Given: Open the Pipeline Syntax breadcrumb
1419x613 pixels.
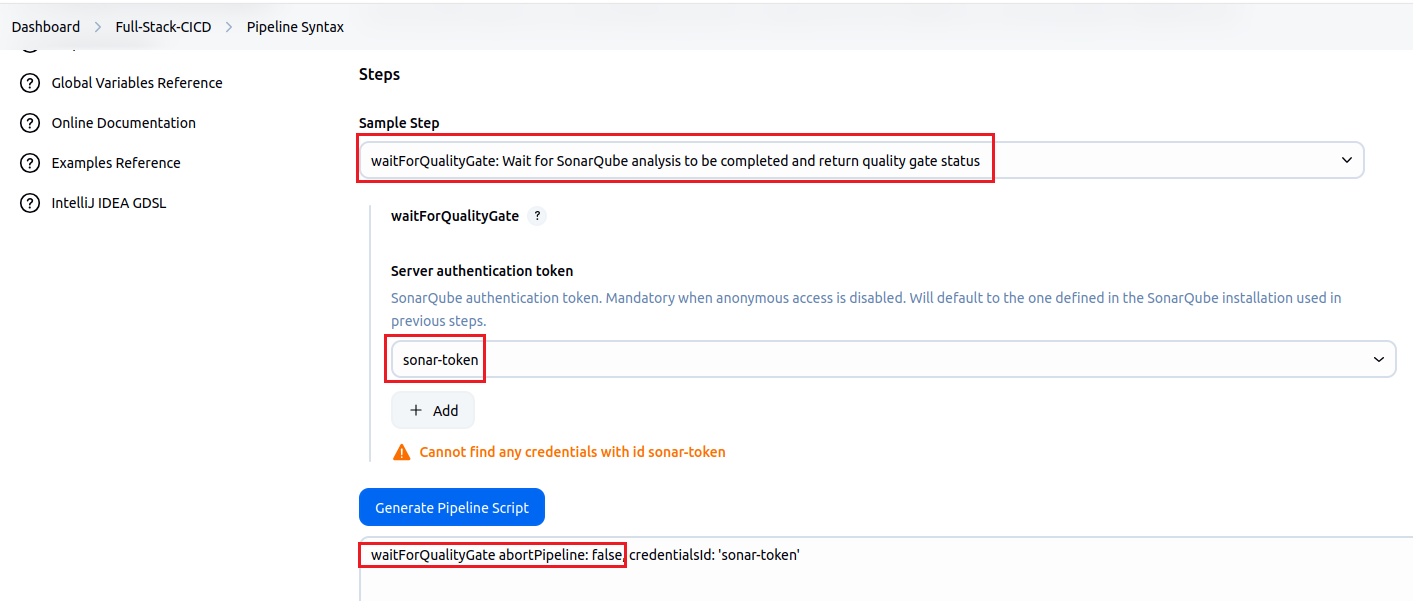Looking at the screenshot, I should tap(295, 27).
